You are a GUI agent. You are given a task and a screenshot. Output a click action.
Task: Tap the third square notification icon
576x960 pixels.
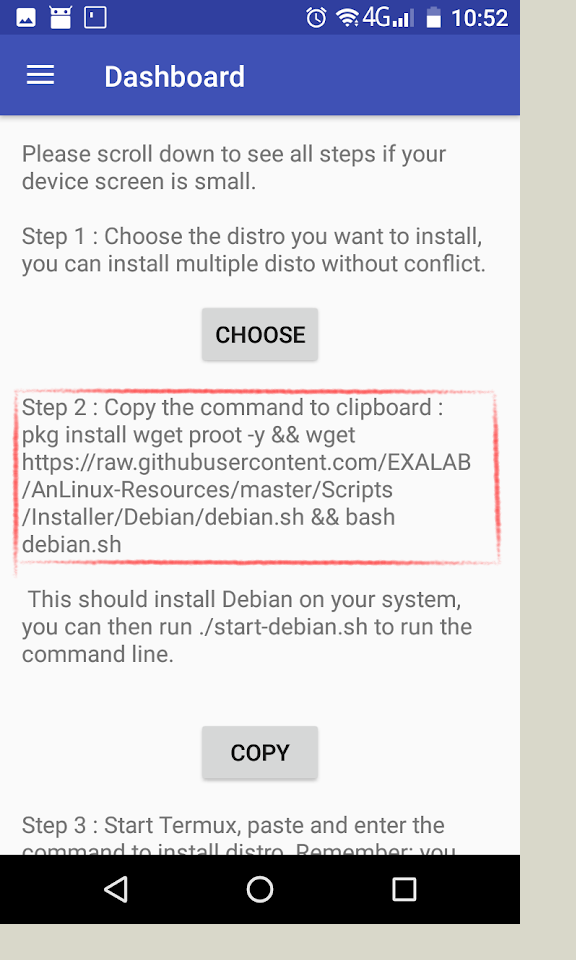(x=95, y=18)
